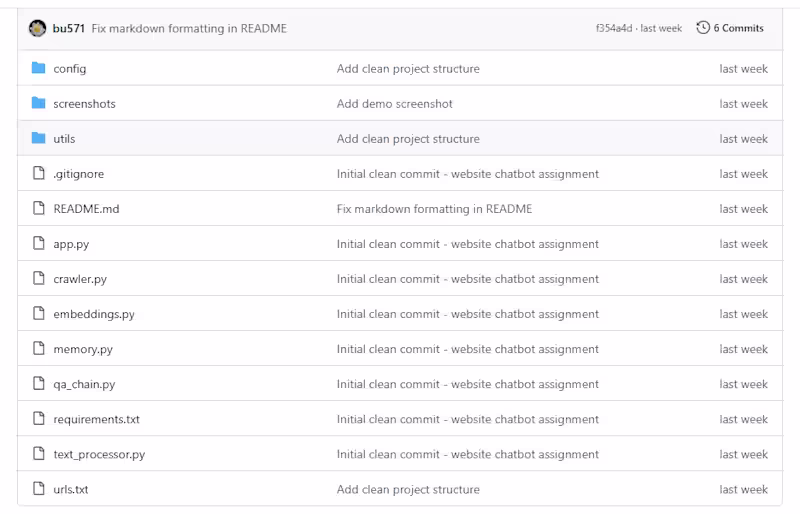Click the bu571 user avatar
The image size is (800, 514).
38,28
